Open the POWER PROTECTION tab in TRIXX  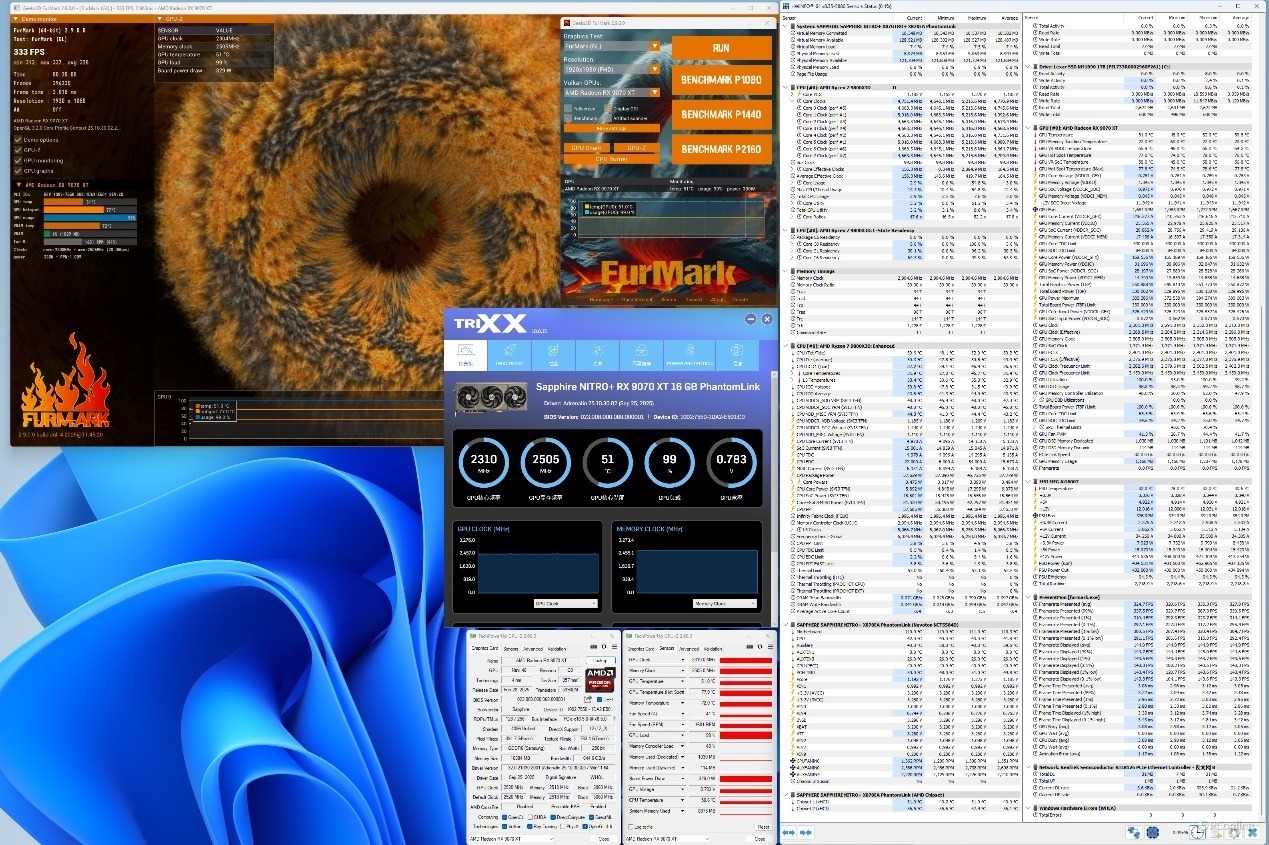point(689,355)
